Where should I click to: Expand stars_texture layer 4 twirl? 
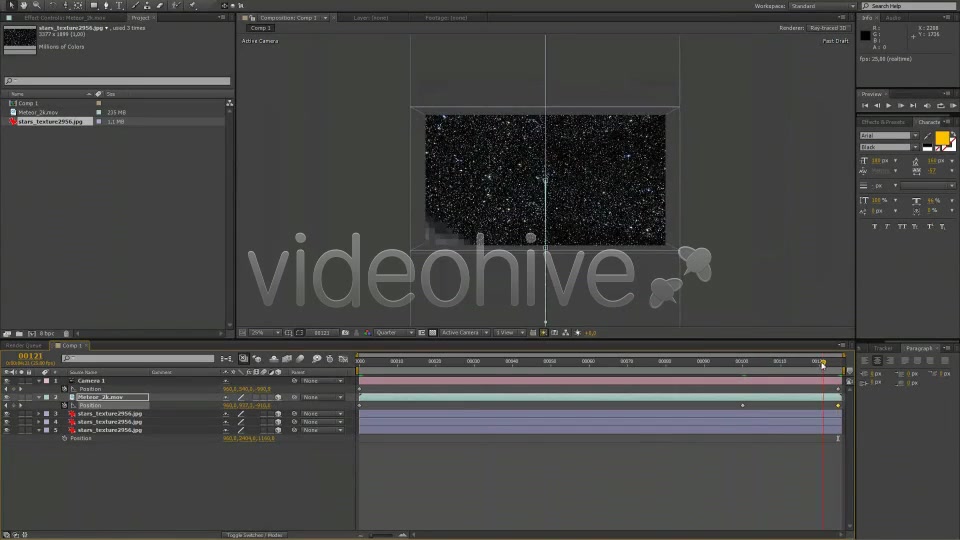(x=39, y=422)
